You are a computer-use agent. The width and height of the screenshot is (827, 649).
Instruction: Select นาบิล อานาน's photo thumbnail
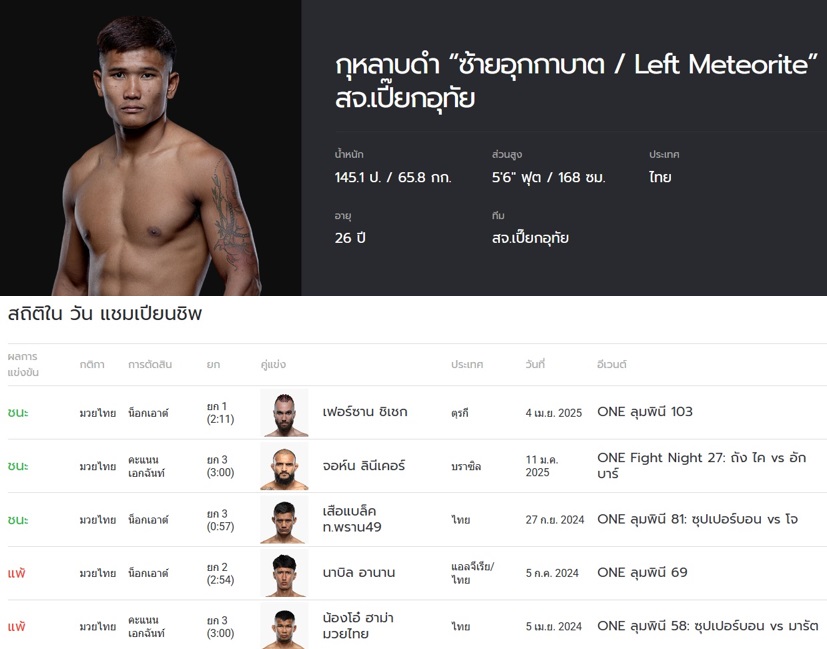coord(284,573)
